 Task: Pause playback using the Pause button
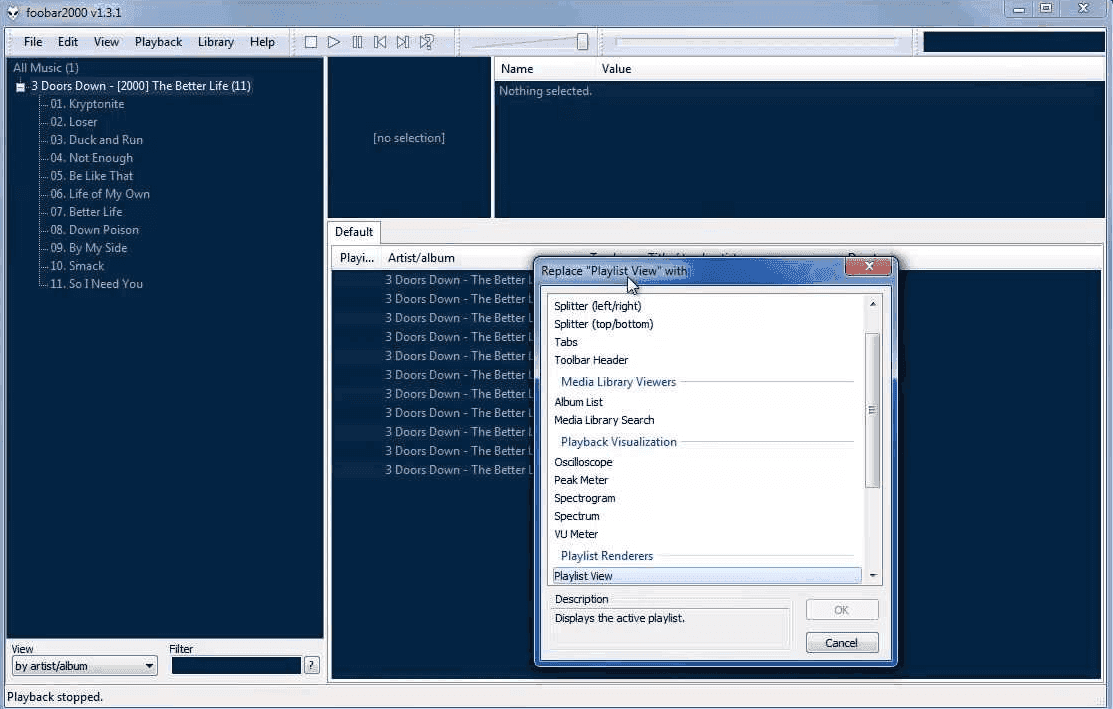point(357,42)
